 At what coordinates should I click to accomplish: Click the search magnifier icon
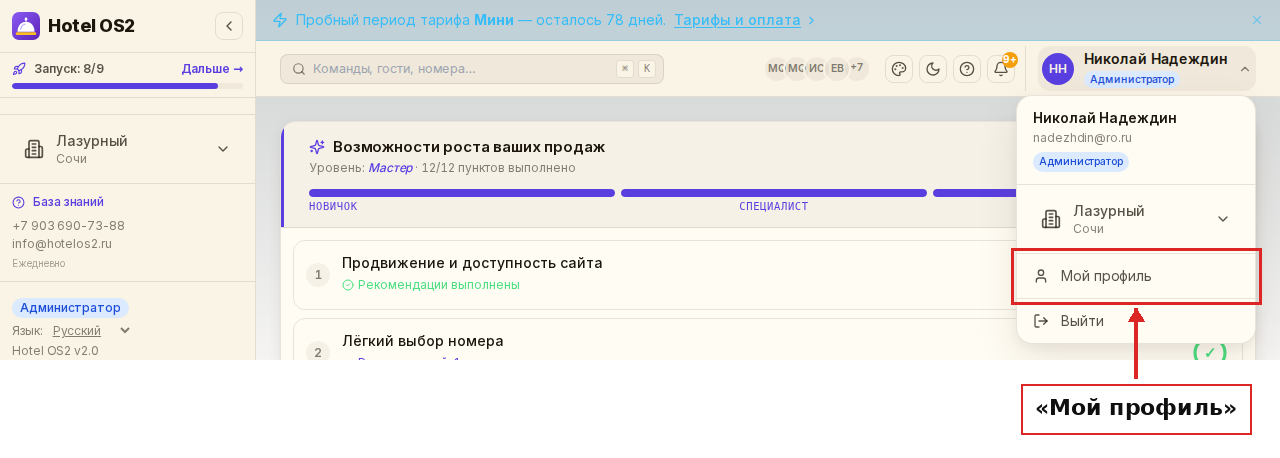pos(299,69)
